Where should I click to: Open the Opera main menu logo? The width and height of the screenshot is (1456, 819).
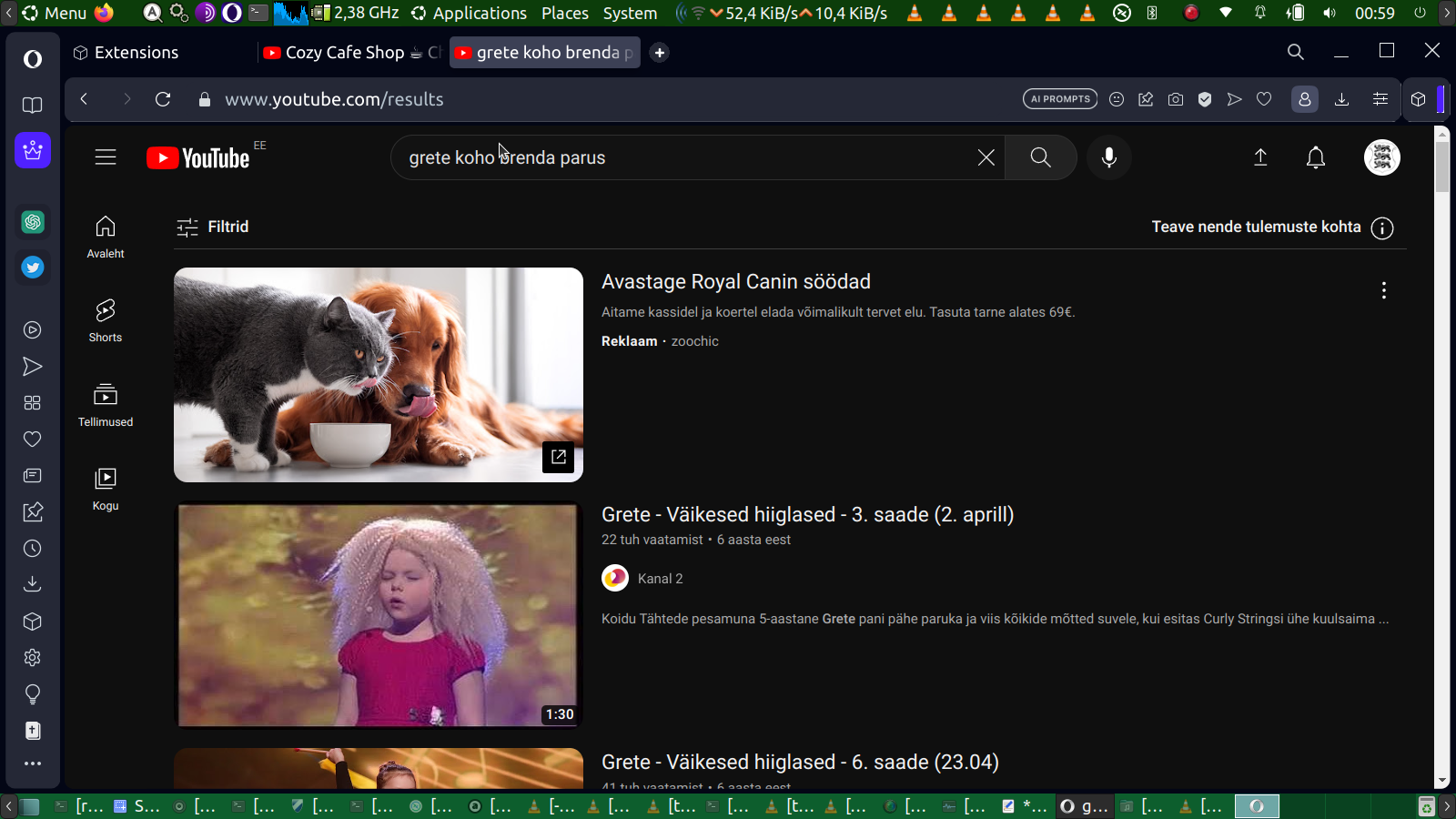33,59
